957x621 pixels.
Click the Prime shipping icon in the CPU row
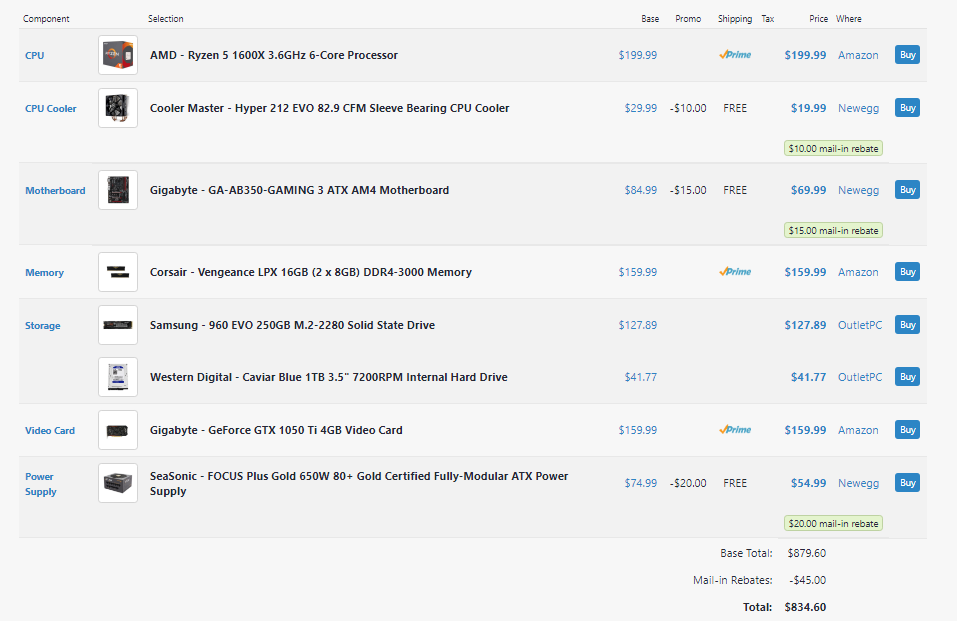[735, 55]
